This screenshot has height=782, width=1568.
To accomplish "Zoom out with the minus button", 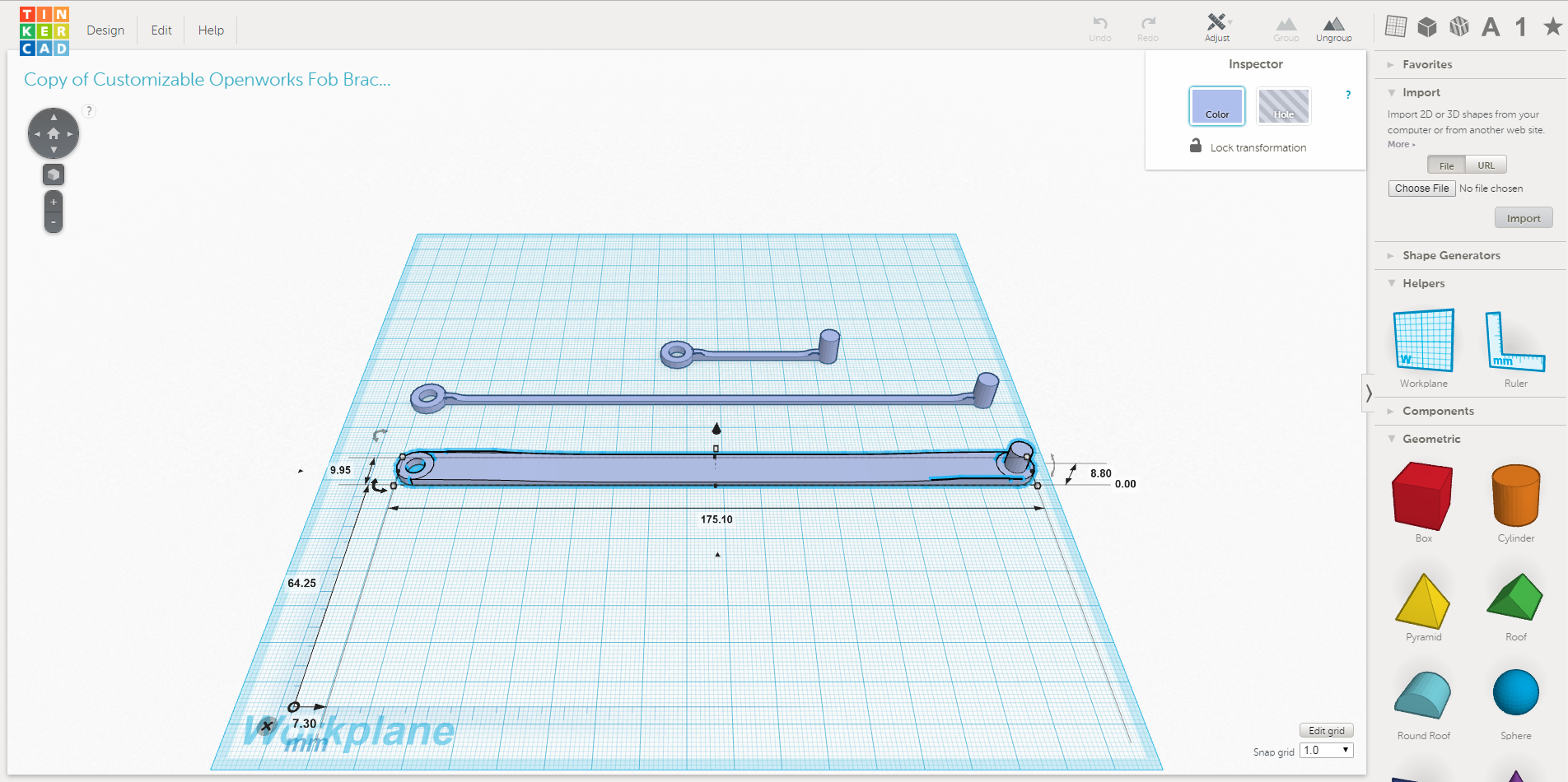I will 54,222.
